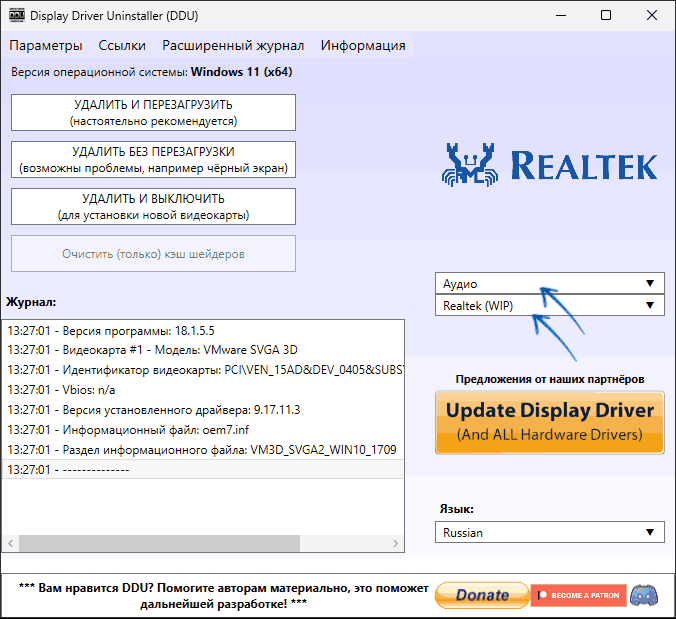This screenshot has height=619, width=676.
Task: Minimize the DDU window
Action: pyautogui.click(x=561, y=16)
